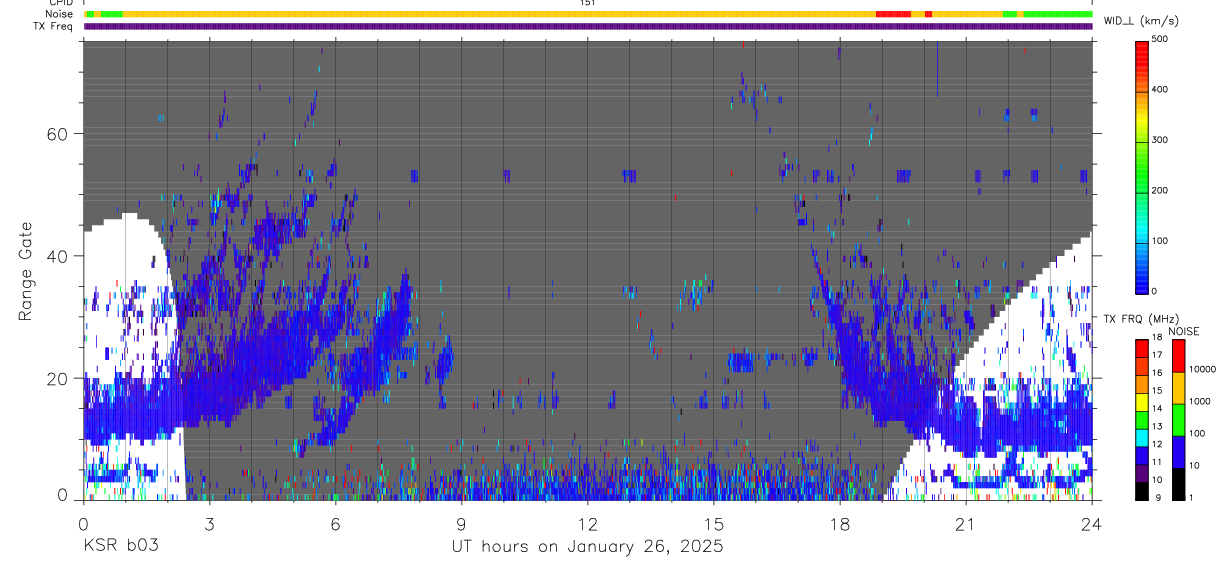1228x567 pixels.
Task: Pick the green block of NOISE legend
Action: pyautogui.click(x=1178, y=420)
